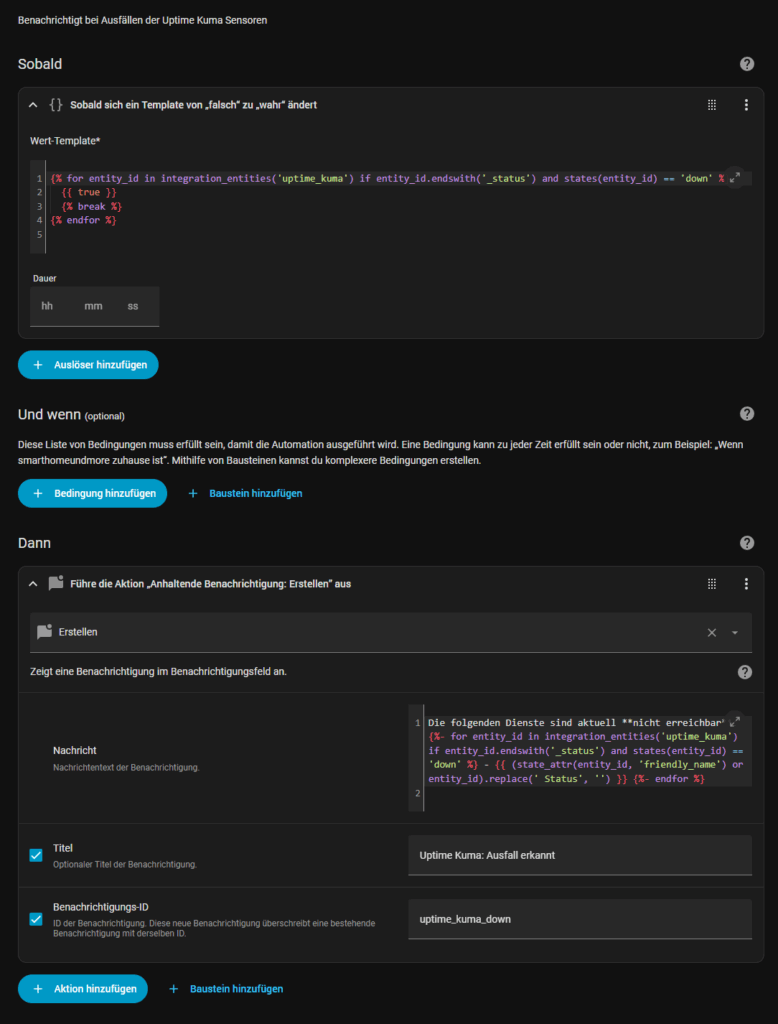Click the '{{ true }}' code line

click(x=89, y=193)
